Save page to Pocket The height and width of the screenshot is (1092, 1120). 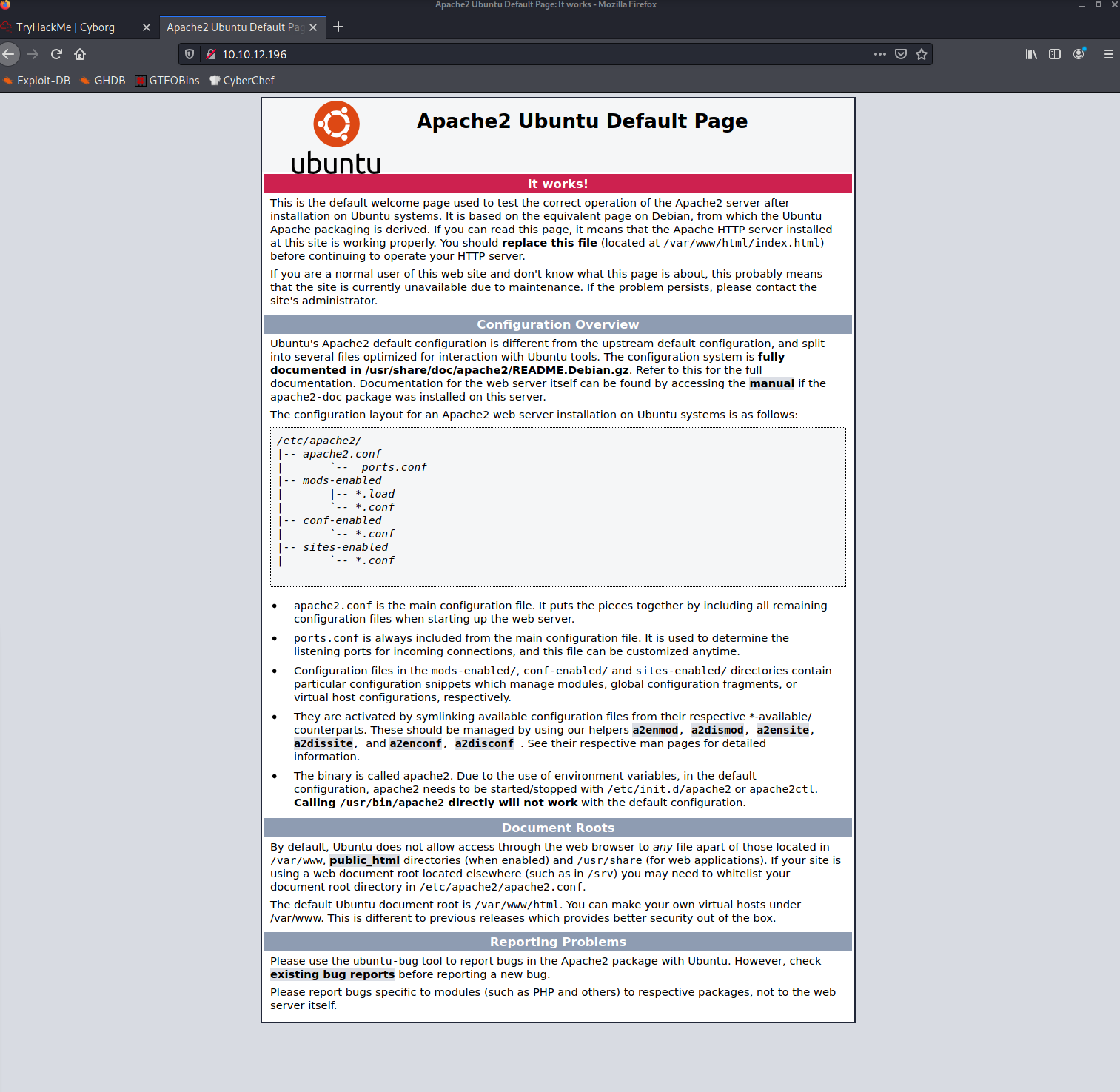click(901, 54)
